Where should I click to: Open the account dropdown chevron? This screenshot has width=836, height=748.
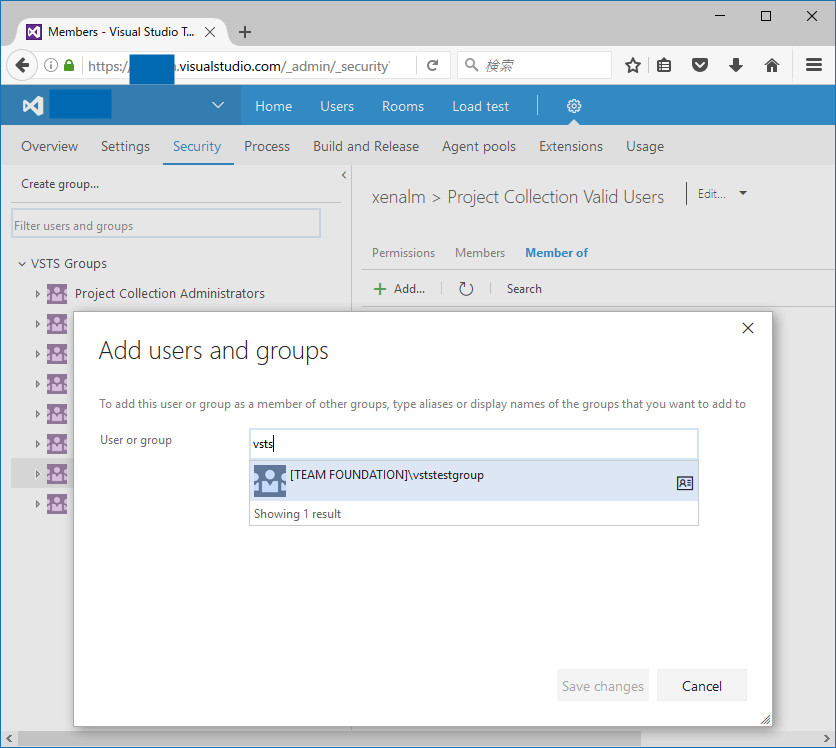pyautogui.click(x=218, y=105)
